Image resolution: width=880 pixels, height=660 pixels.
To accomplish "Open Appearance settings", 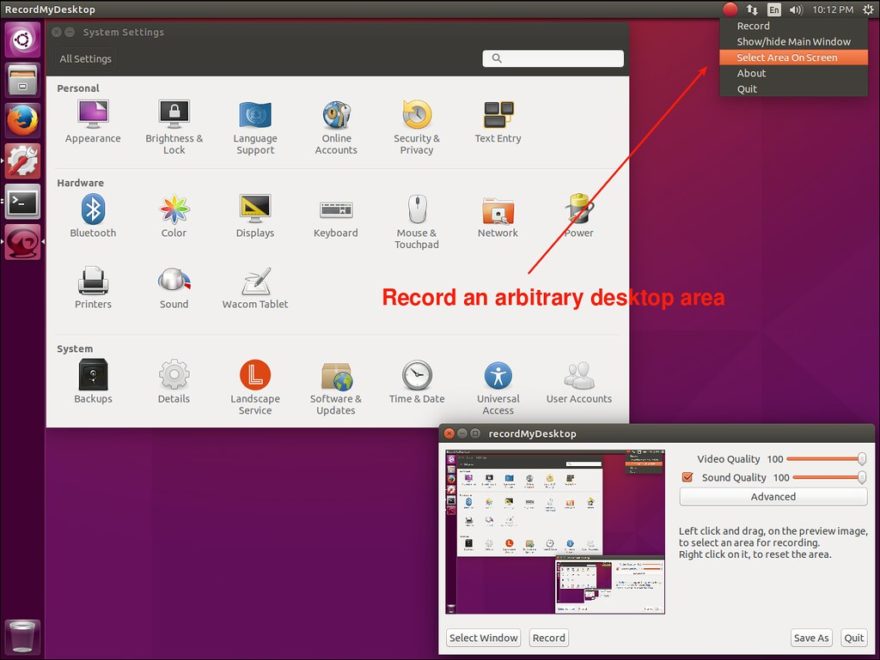I will pyautogui.click(x=93, y=122).
